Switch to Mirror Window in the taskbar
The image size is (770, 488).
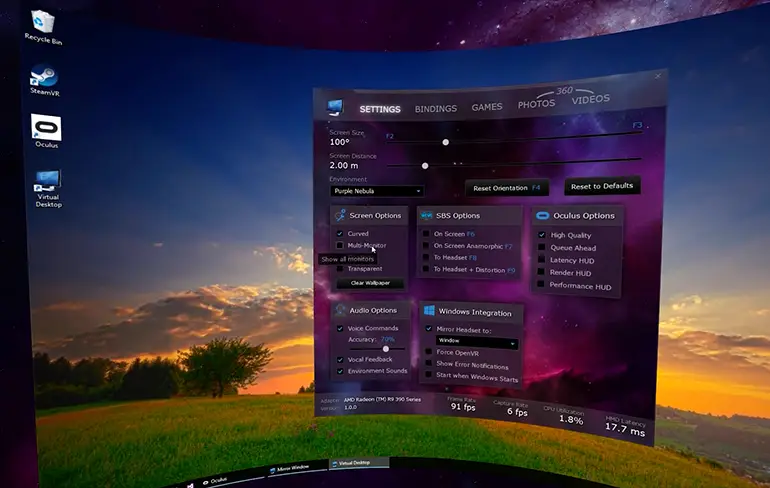click(x=290, y=468)
